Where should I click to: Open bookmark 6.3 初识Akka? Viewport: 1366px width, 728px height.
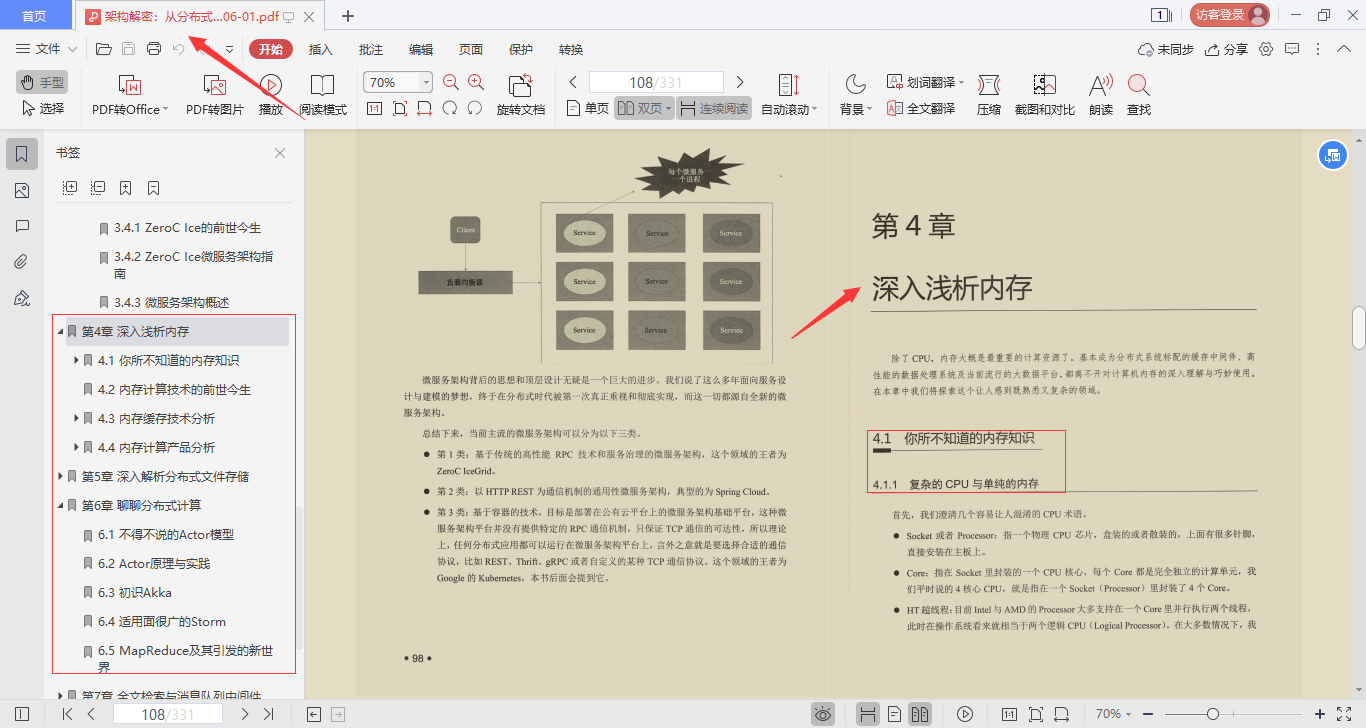[x=135, y=592]
